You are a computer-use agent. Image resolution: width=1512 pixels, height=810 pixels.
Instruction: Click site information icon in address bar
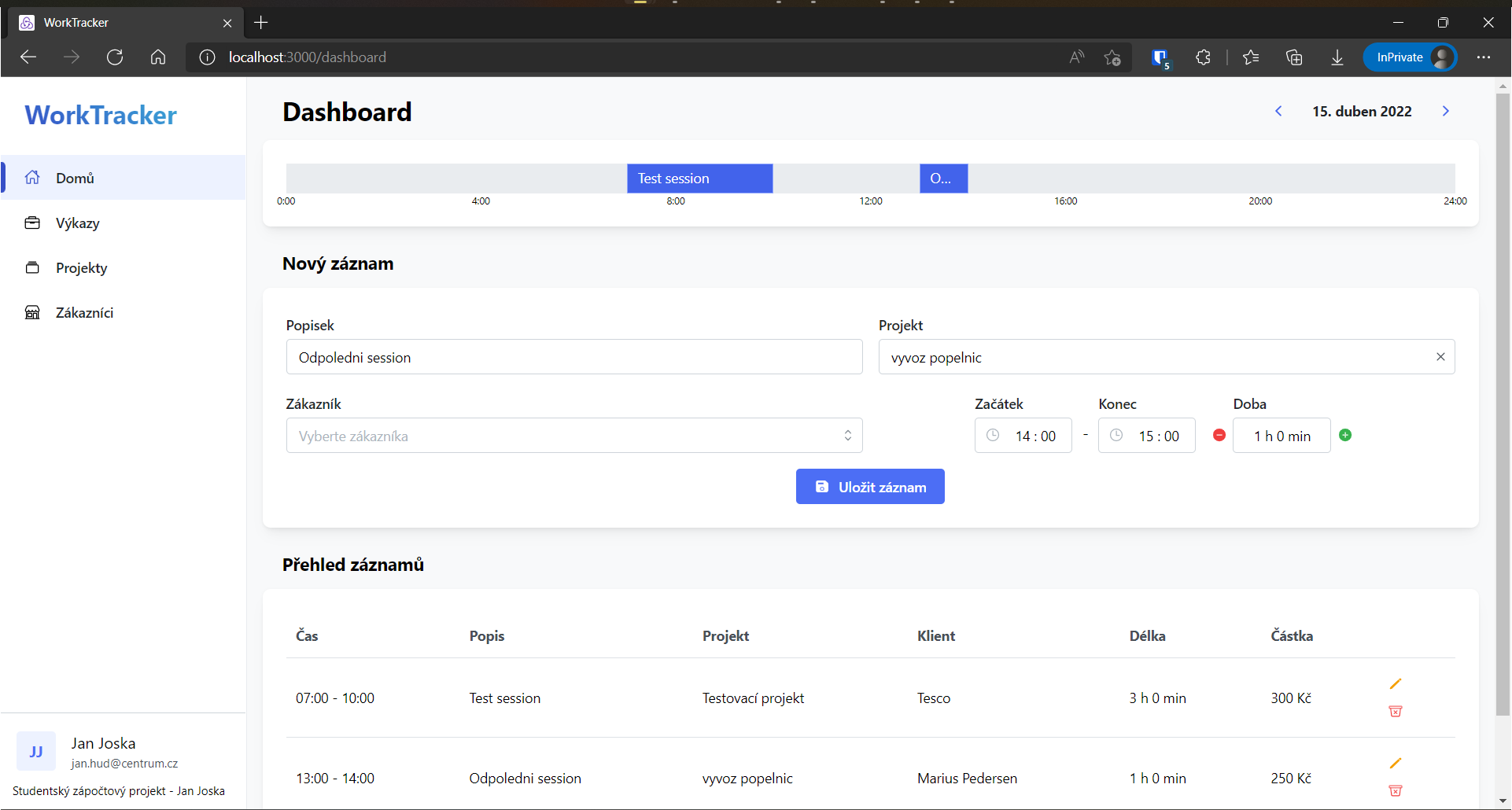click(207, 57)
